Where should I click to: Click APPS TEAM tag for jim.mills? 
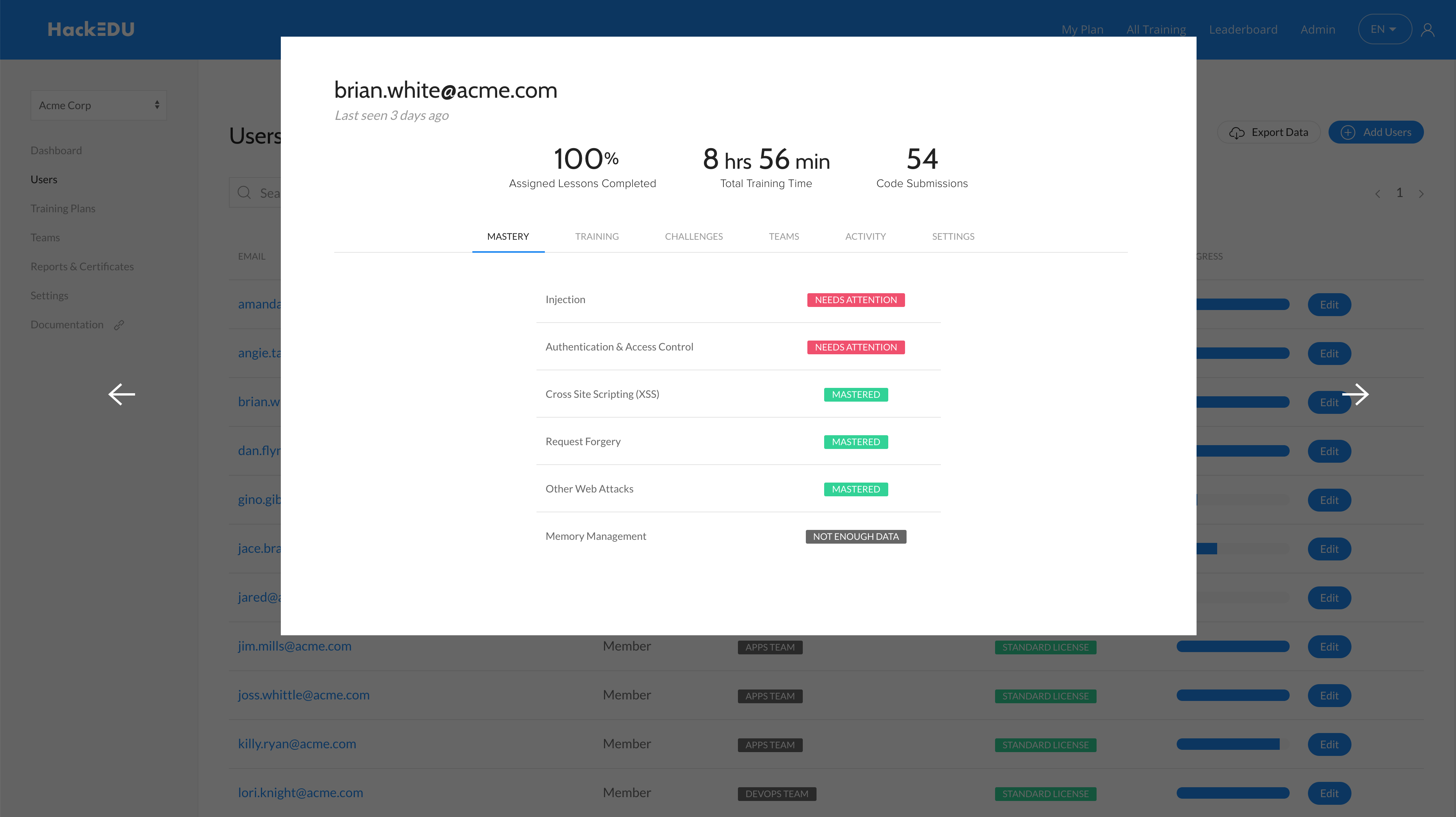770,647
